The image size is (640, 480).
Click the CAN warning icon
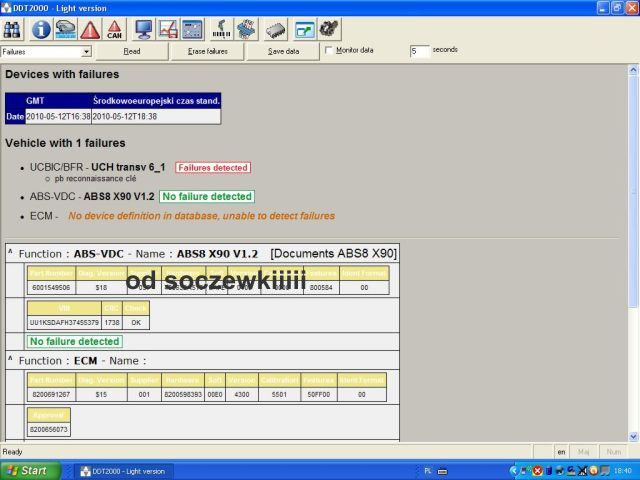114,29
